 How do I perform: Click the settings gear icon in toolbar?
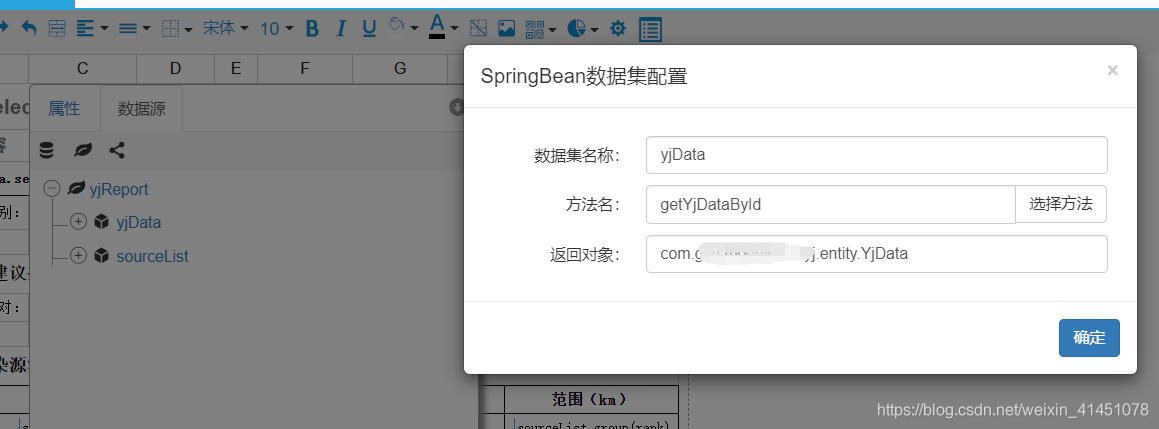click(x=618, y=28)
